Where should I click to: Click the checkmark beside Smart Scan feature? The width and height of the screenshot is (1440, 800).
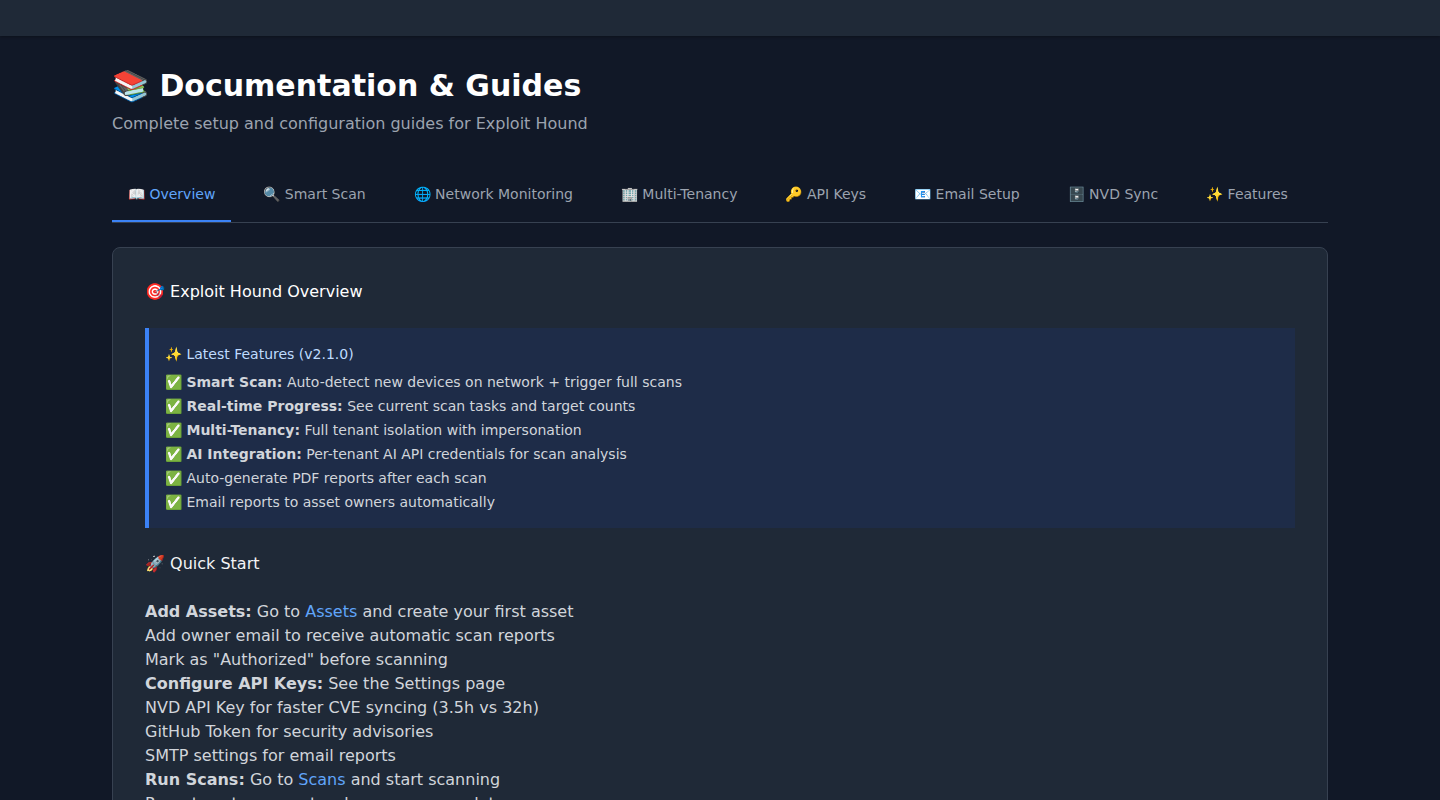coord(173,382)
